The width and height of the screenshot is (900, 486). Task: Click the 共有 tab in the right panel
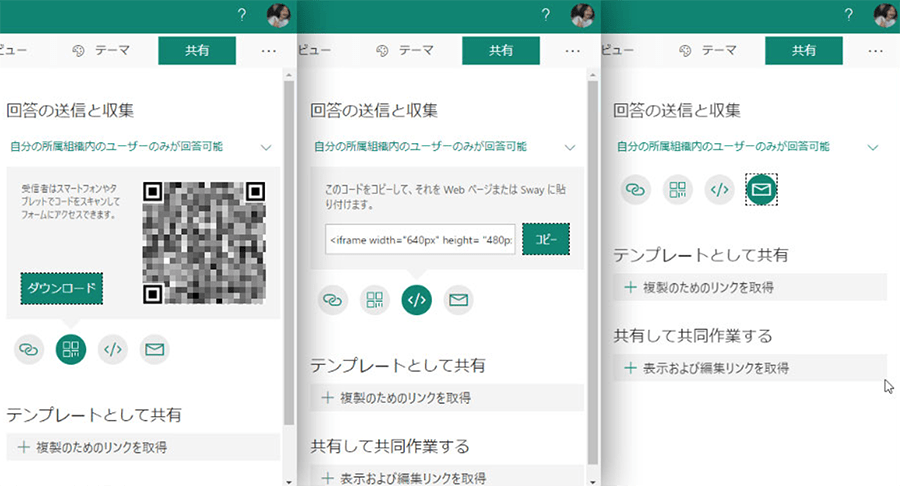[804, 50]
